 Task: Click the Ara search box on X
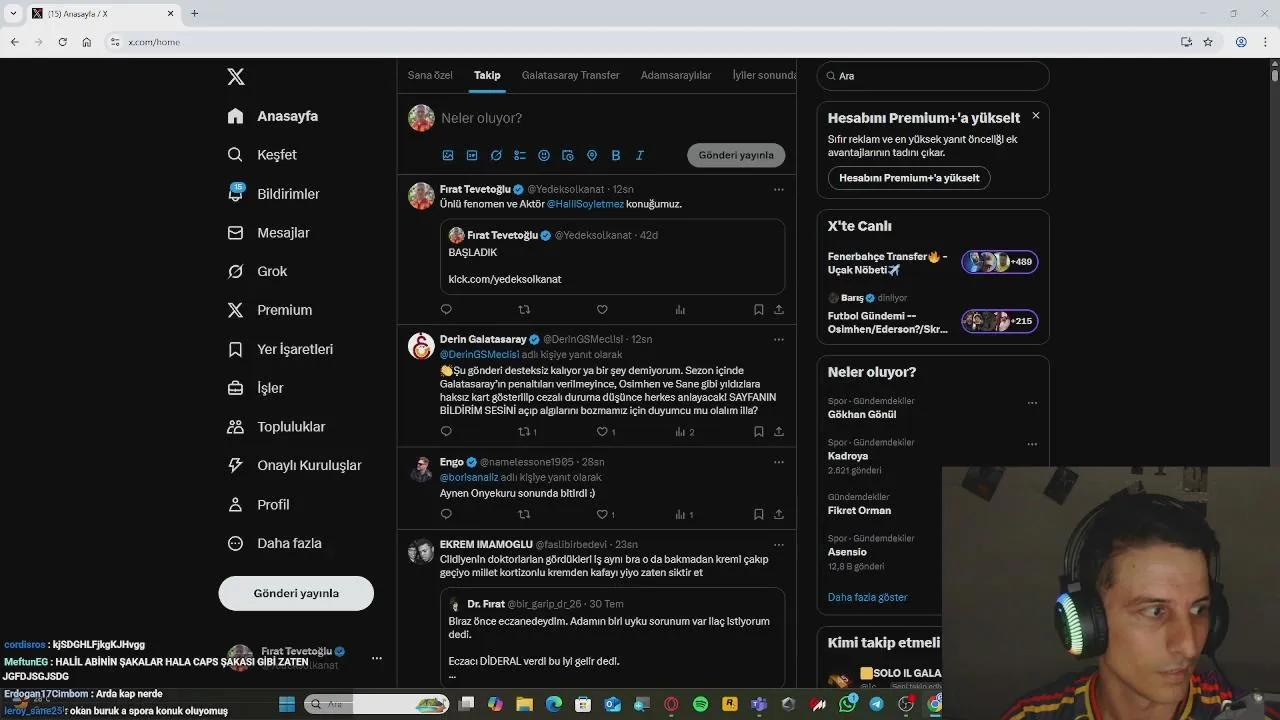(x=933, y=76)
